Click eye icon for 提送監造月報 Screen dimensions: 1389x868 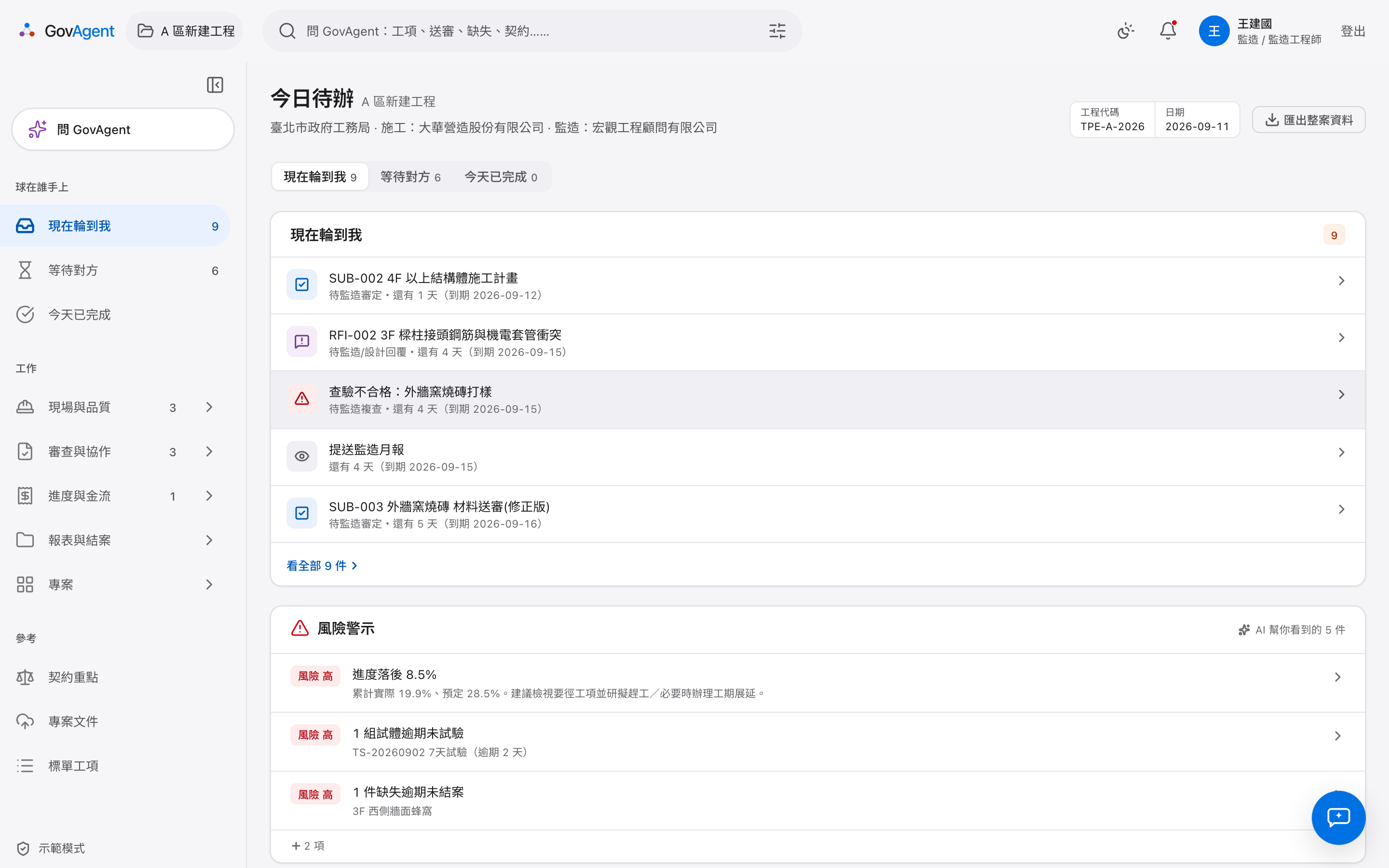click(302, 456)
